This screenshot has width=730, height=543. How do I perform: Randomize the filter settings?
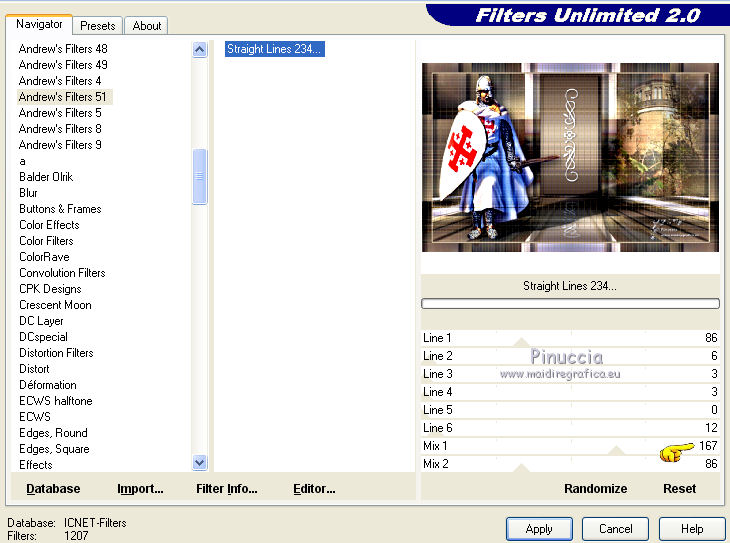[595, 489]
